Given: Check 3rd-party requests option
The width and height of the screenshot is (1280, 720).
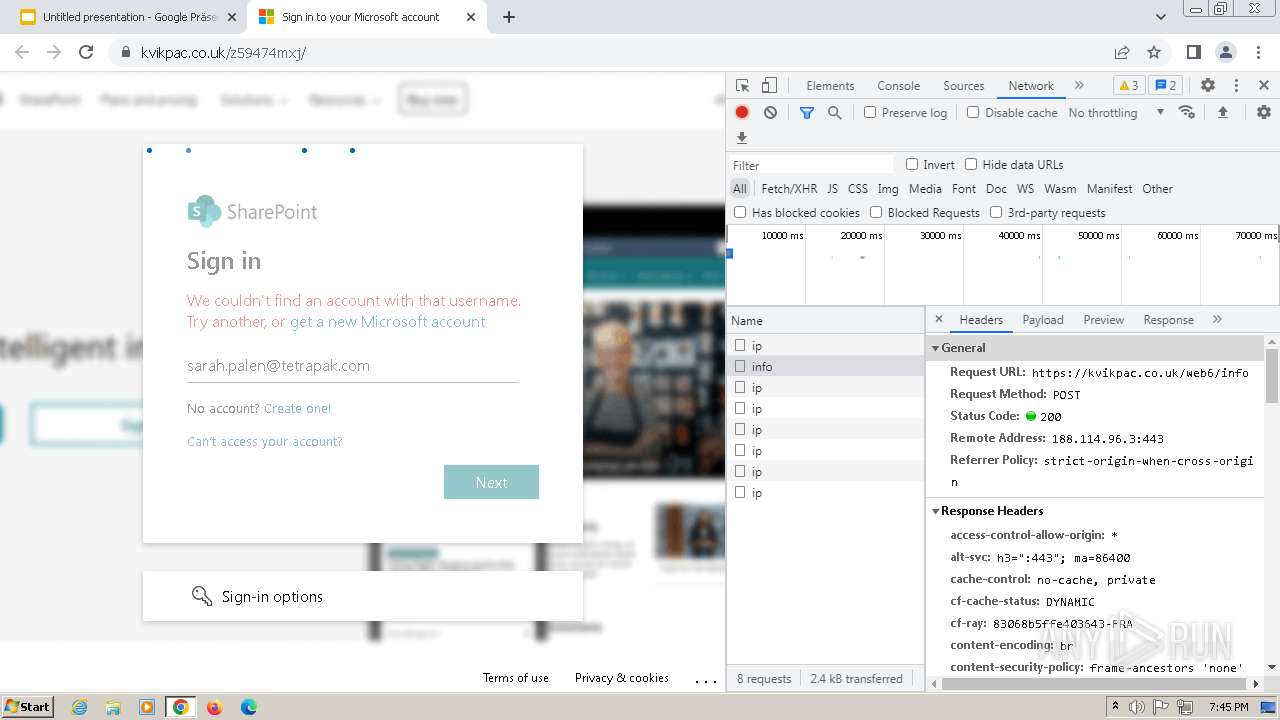Looking at the screenshot, I should point(996,212).
